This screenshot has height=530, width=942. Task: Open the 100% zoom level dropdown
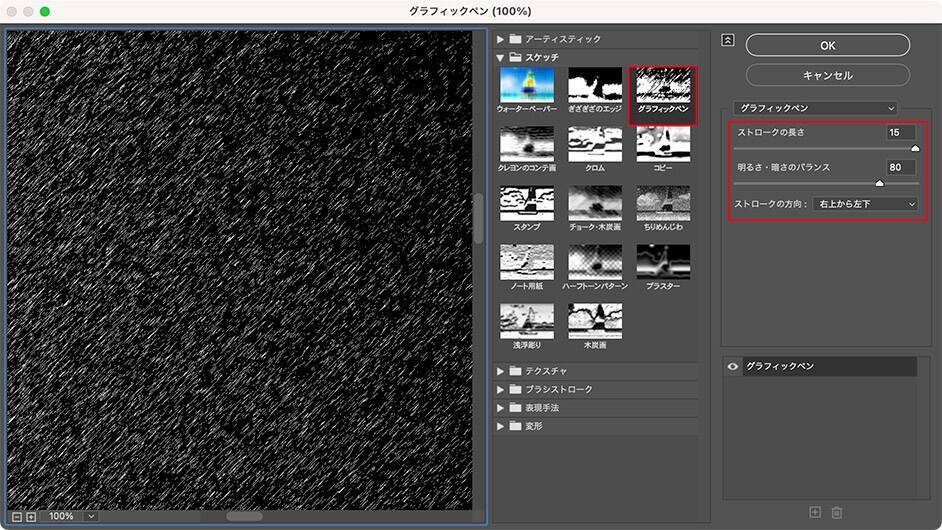tap(70, 516)
